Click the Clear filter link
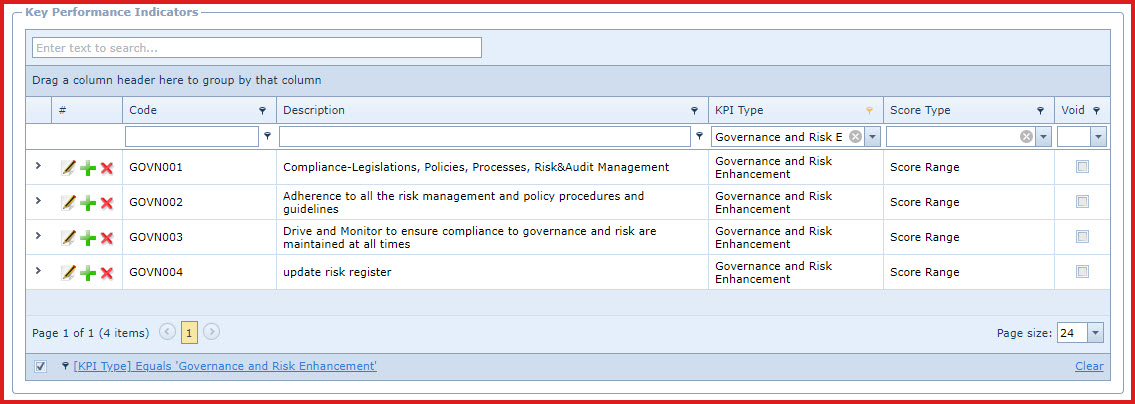 click(x=1089, y=366)
